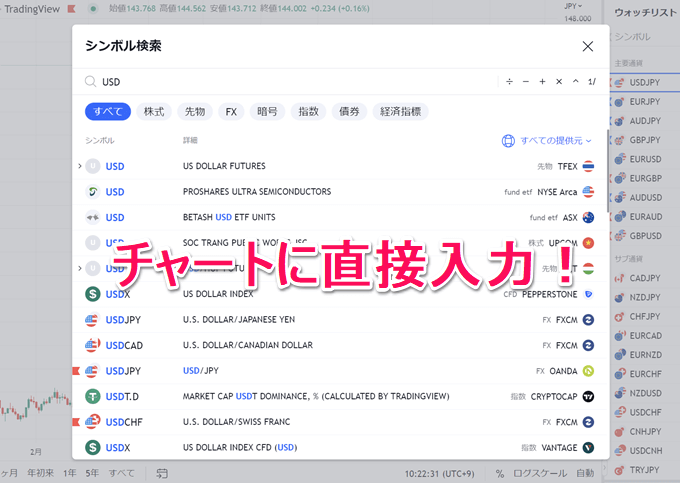Insert the multiplication operator in search
The image size is (680, 483).
point(559,82)
